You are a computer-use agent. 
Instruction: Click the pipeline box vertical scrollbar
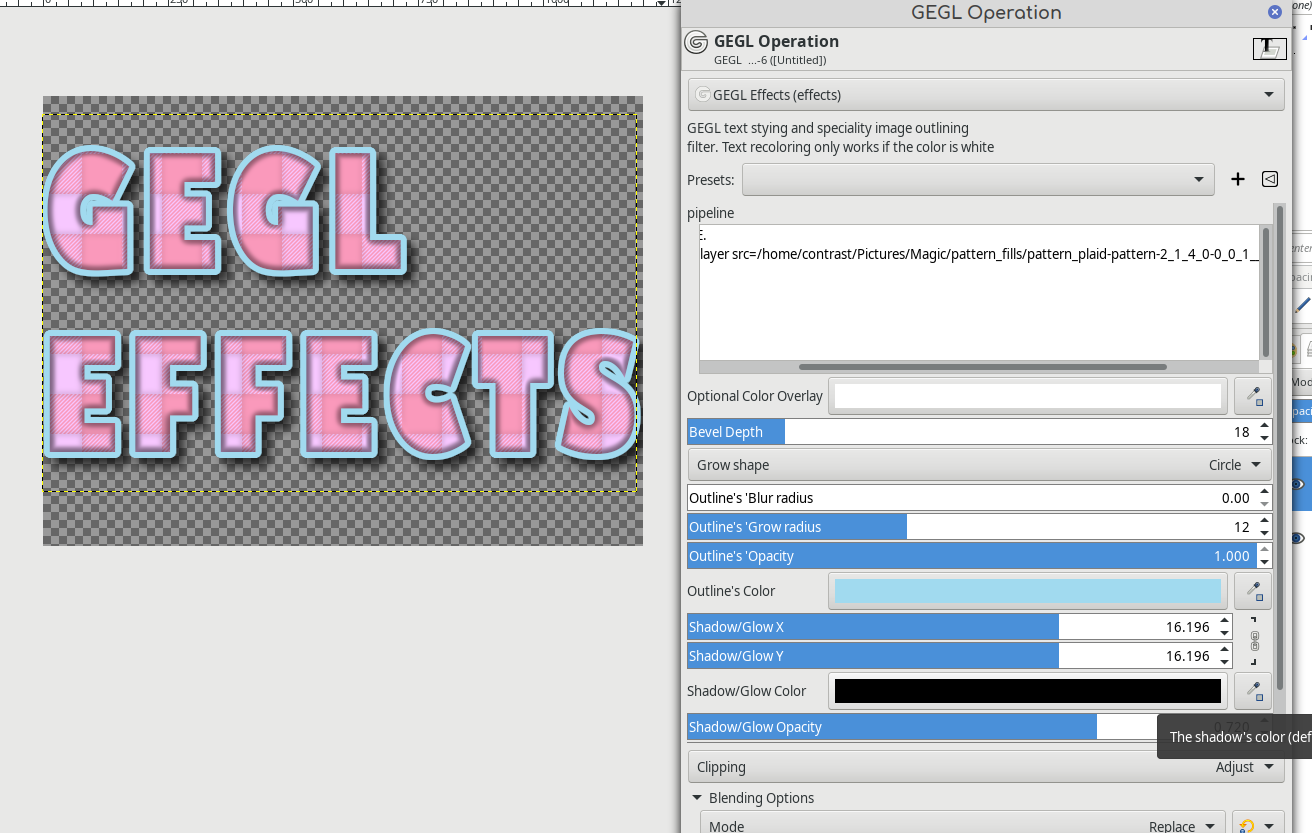1266,292
